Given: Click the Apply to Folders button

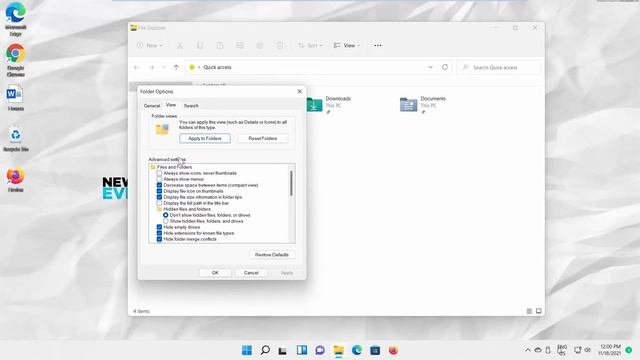Looking at the screenshot, I should 205,138.
